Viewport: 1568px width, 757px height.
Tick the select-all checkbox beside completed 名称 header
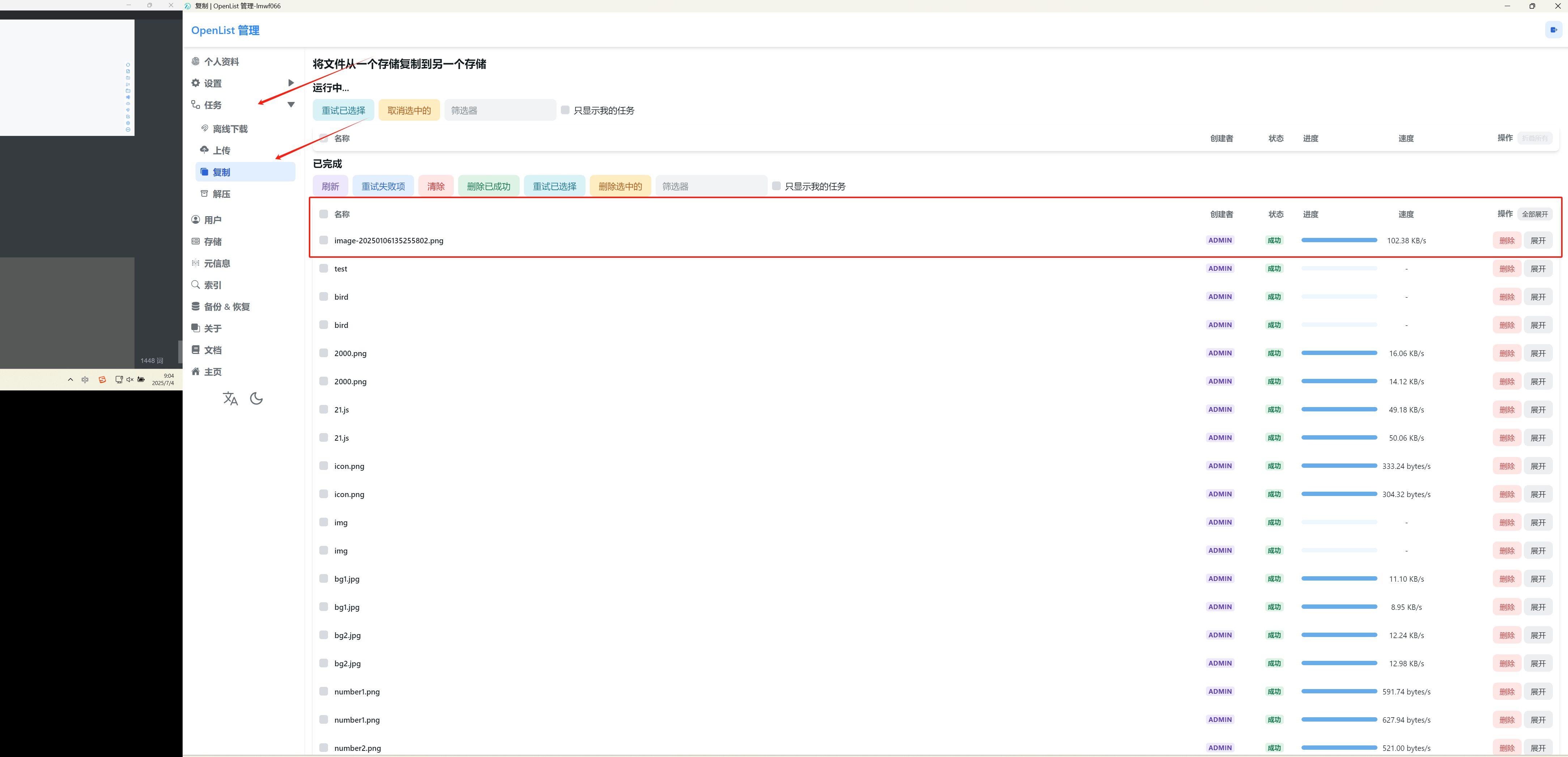[x=324, y=214]
